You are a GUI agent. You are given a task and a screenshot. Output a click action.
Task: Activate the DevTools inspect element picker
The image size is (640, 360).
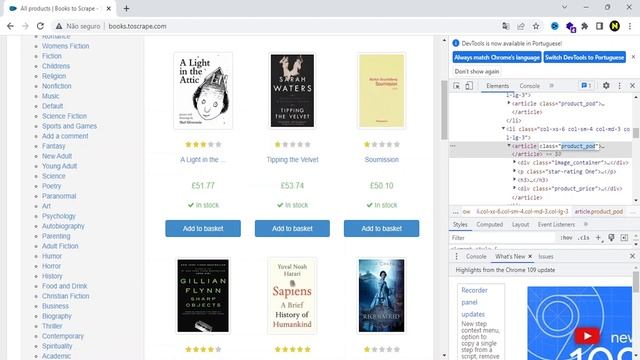[x=456, y=86]
